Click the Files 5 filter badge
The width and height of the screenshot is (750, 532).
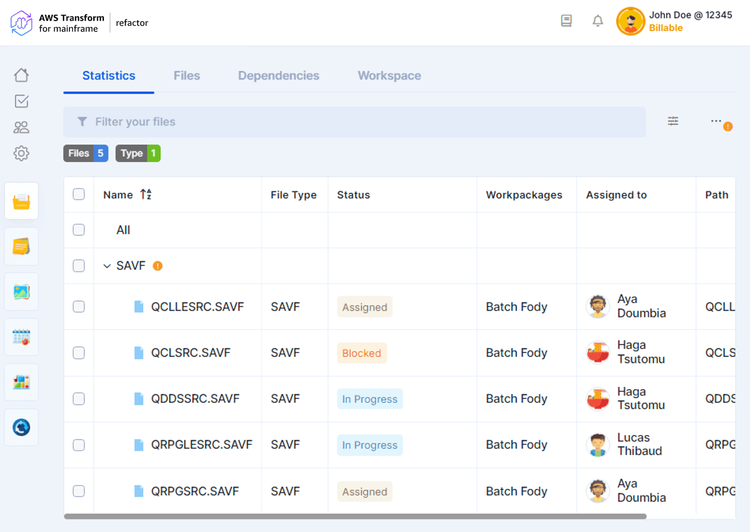click(x=86, y=153)
